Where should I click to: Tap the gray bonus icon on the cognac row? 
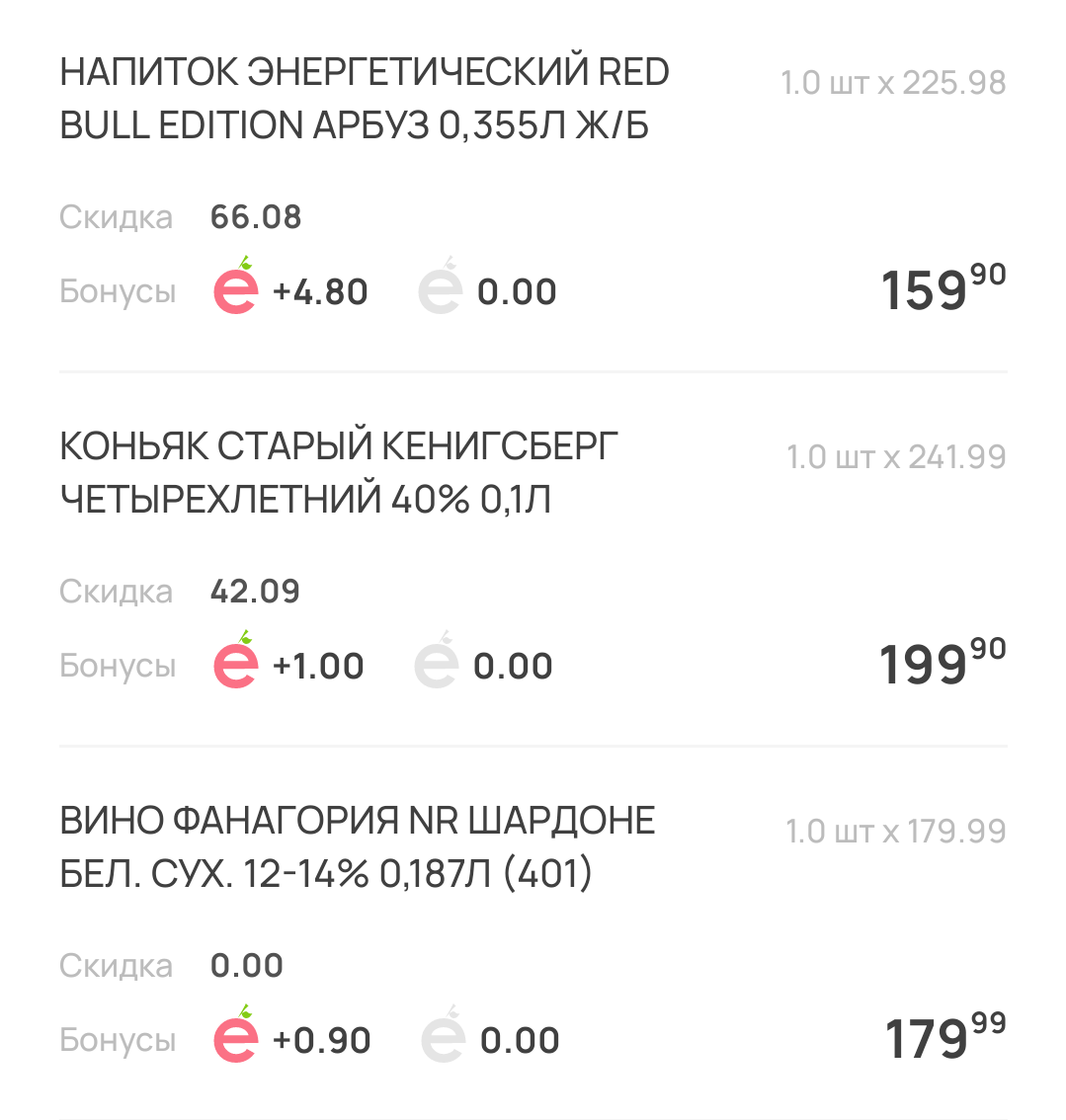tap(436, 660)
